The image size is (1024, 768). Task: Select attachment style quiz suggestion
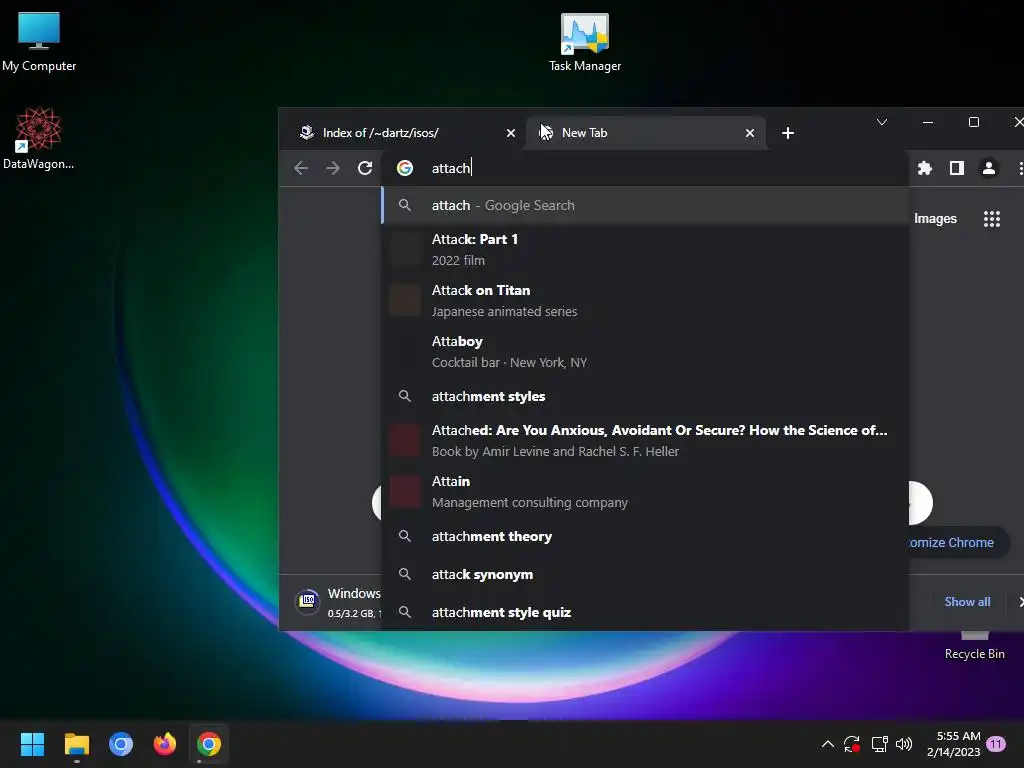coord(645,612)
